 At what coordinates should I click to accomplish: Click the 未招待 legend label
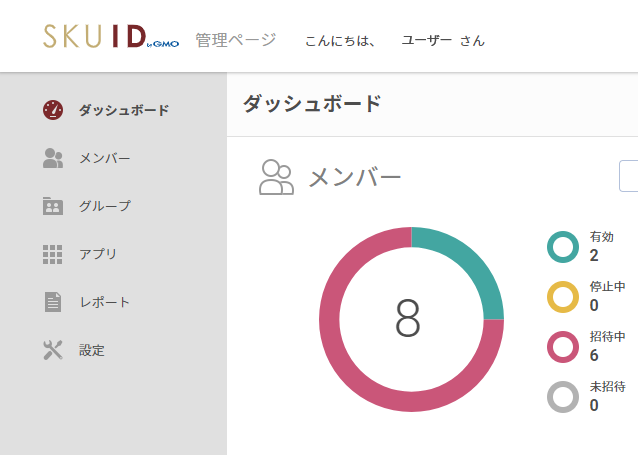(x=607, y=387)
